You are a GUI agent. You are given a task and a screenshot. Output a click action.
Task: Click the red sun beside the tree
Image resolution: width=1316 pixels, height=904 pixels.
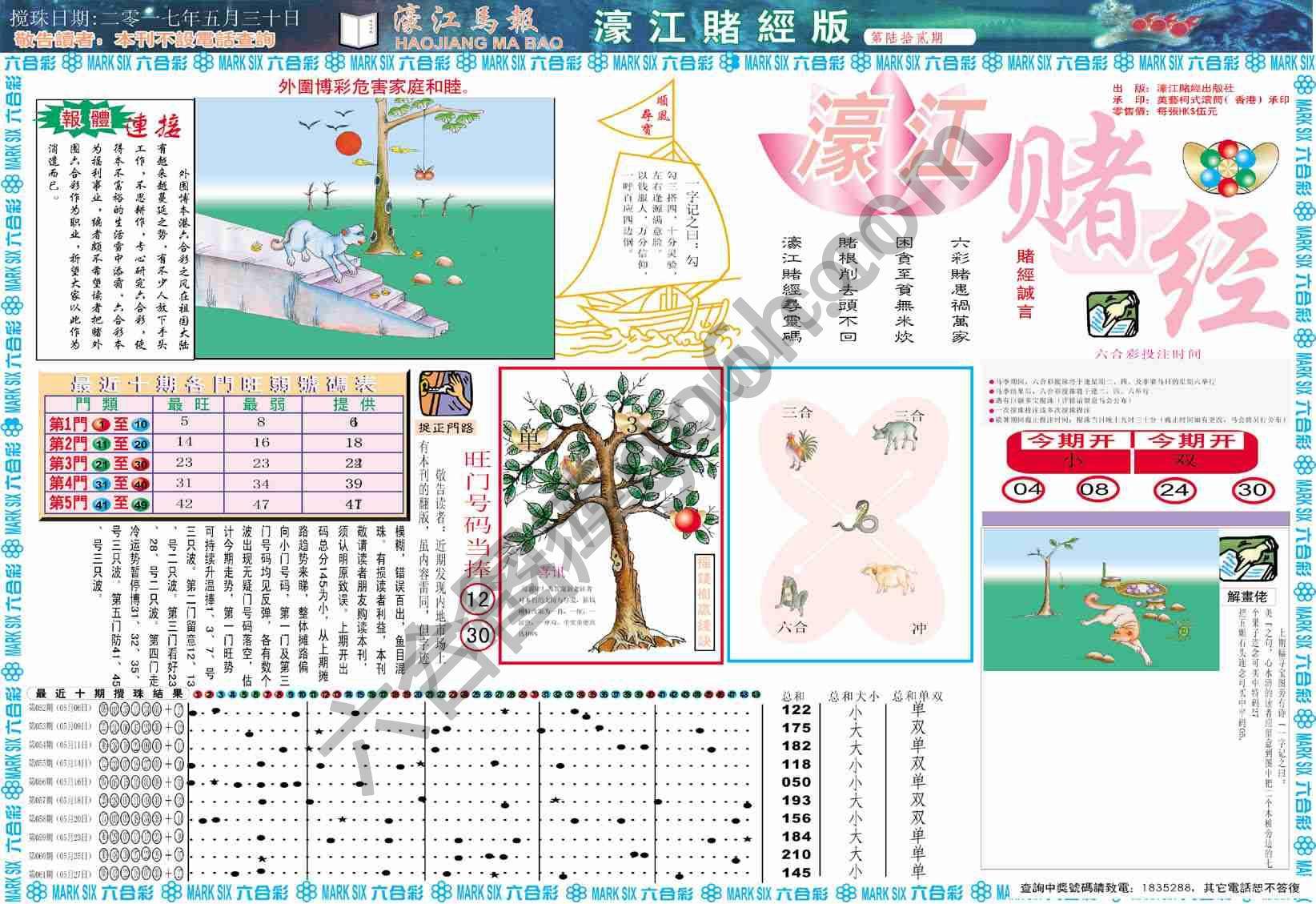point(349,143)
